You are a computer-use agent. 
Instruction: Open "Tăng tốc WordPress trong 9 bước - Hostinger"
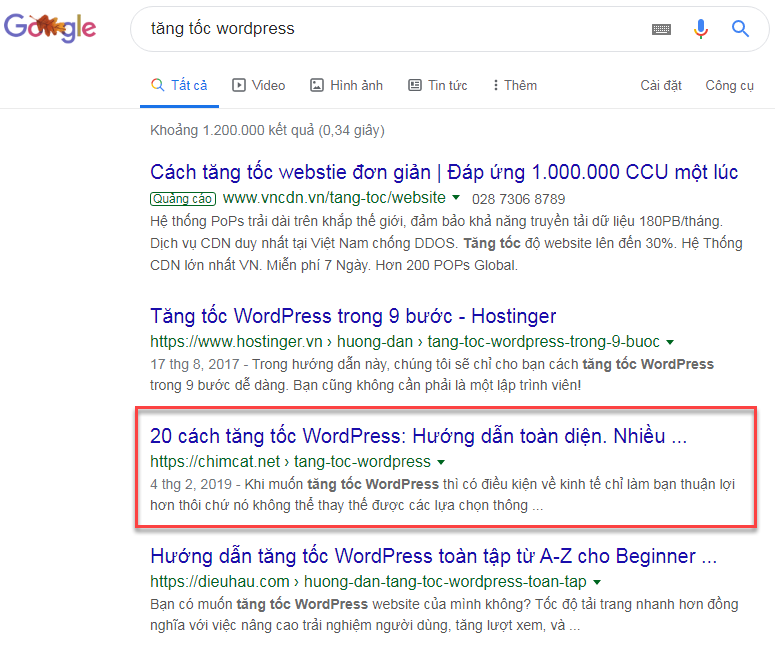click(x=353, y=316)
